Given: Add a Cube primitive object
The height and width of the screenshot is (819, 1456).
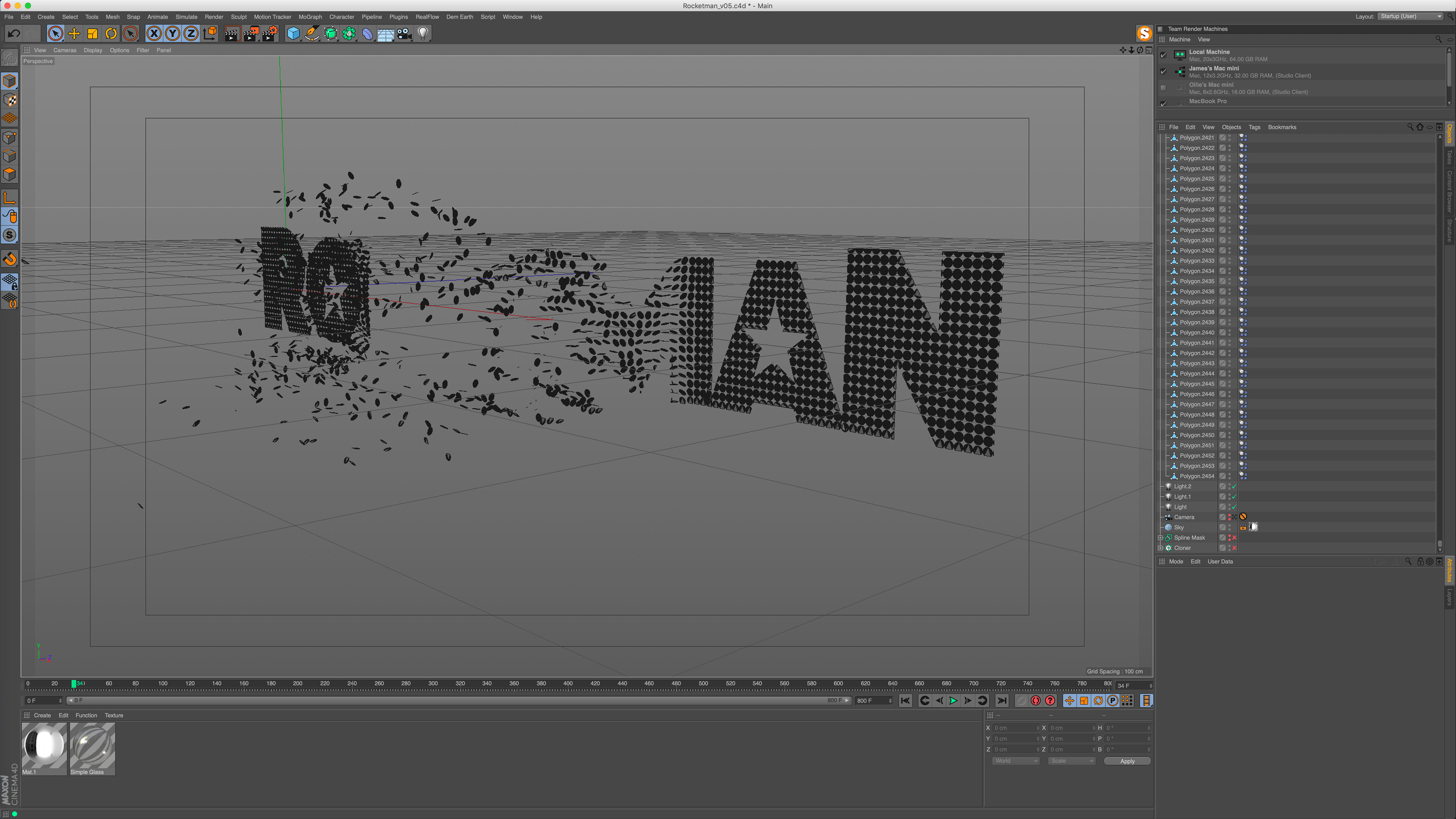Looking at the screenshot, I should tap(293, 34).
